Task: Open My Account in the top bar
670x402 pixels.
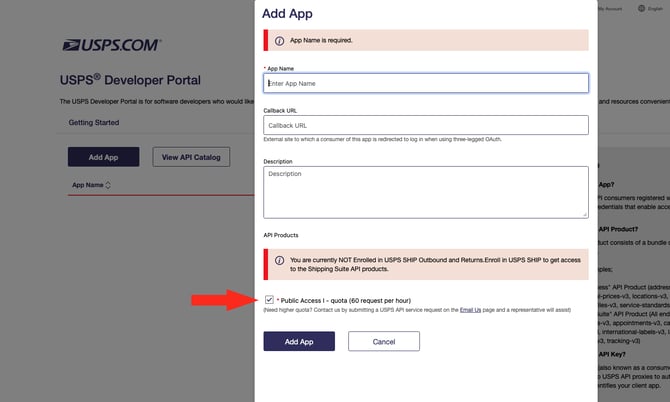Action: tap(608, 8)
